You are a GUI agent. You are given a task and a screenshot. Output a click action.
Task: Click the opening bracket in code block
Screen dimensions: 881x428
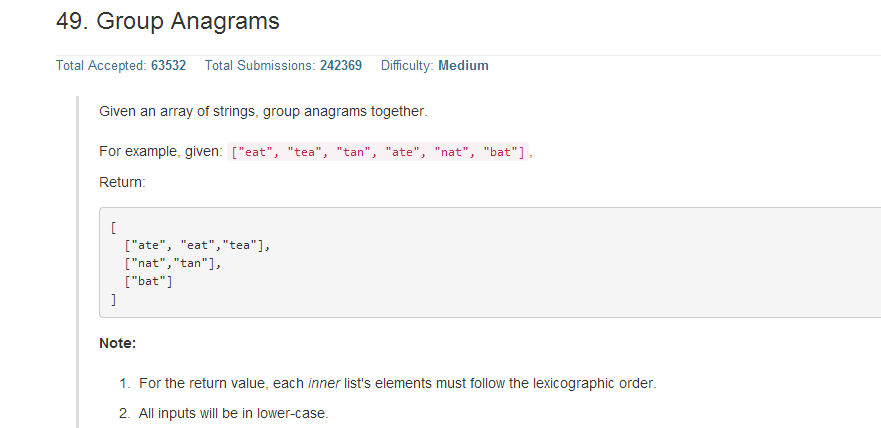click(113, 227)
